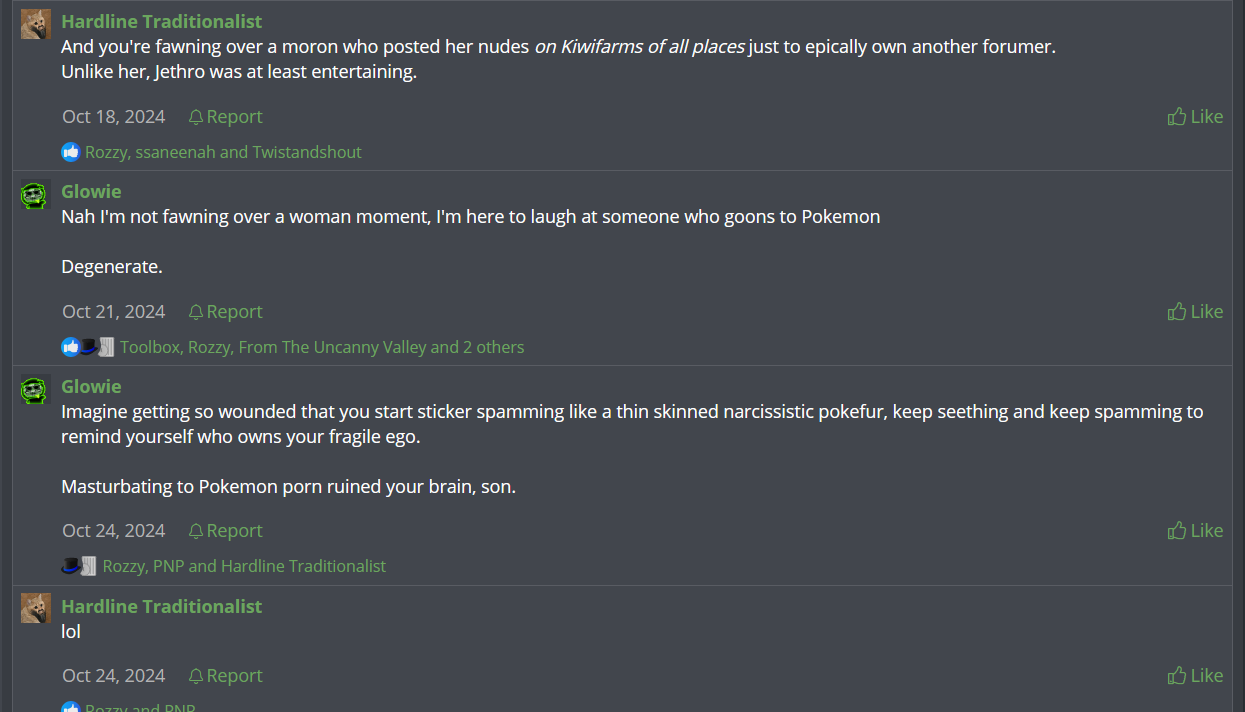This screenshot has width=1245, height=712.
Task: Report Glowie's Oct 21 comment
Action: click(225, 312)
